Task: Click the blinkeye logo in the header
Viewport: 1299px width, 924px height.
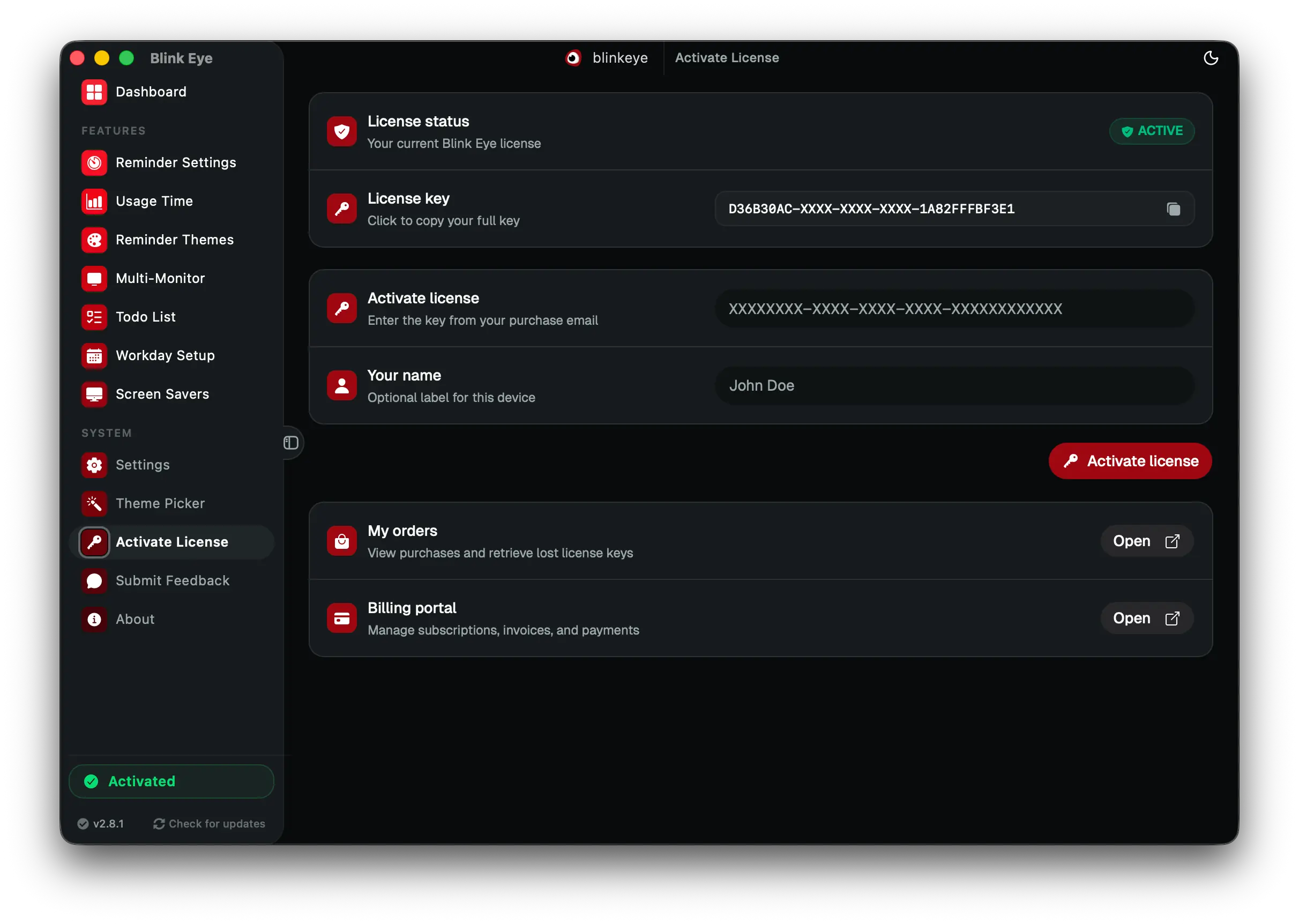Action: (573, 58)
